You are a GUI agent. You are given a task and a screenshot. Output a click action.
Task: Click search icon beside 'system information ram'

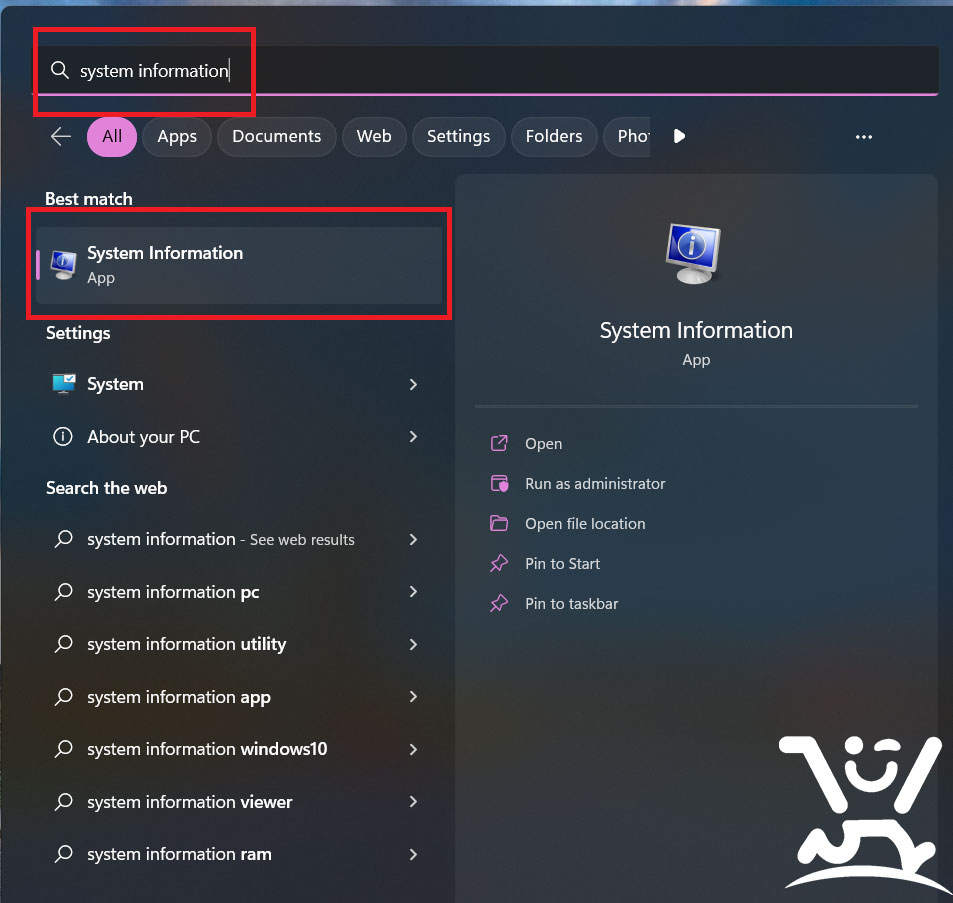[63, 854]
